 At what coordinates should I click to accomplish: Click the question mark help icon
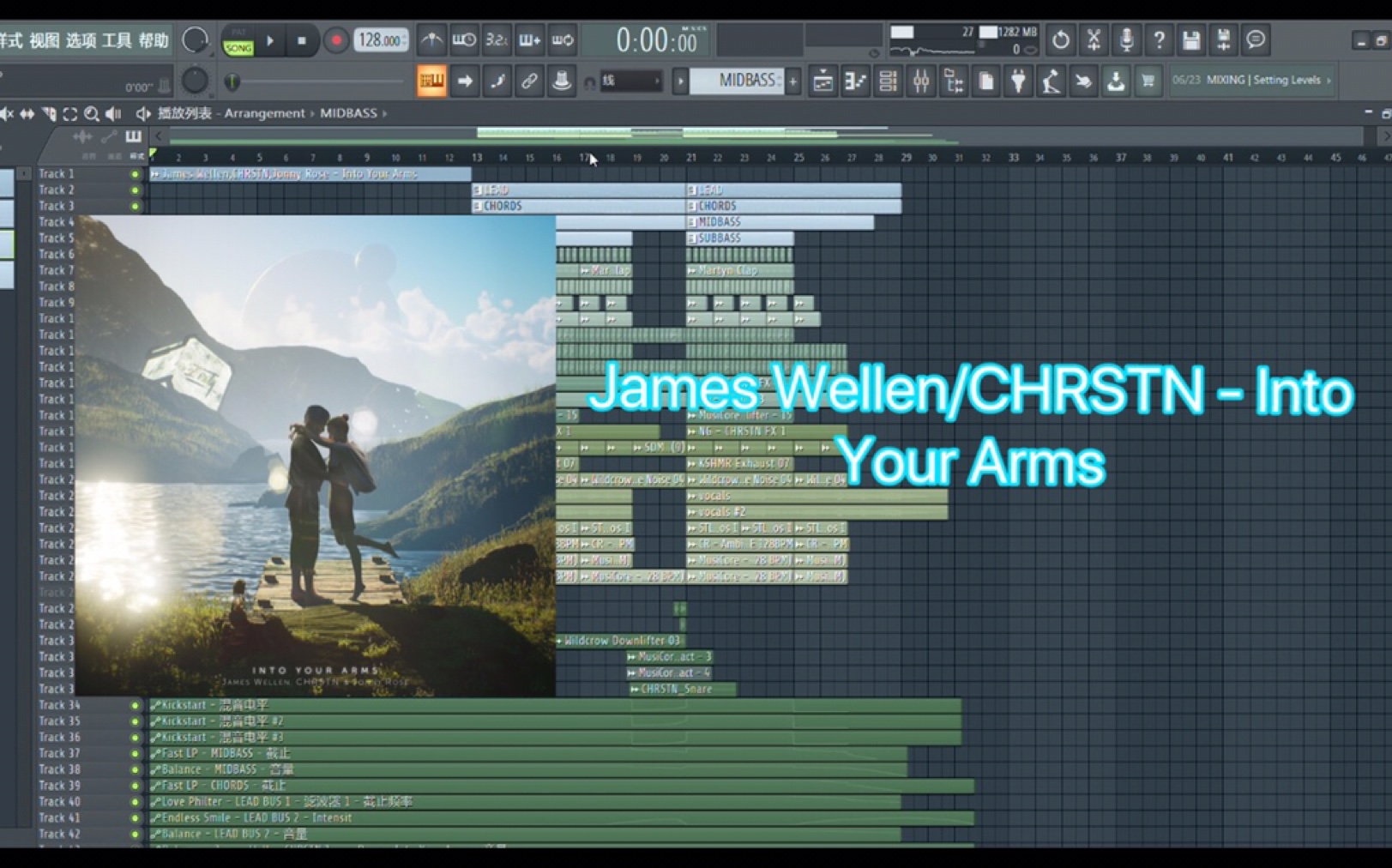(1159, 39)
